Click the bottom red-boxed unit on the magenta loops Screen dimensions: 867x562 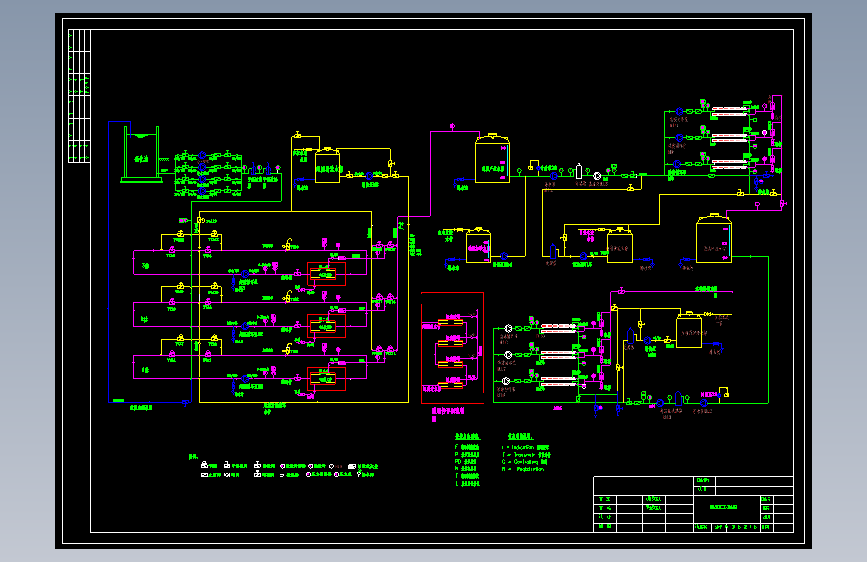click(326, 378)
